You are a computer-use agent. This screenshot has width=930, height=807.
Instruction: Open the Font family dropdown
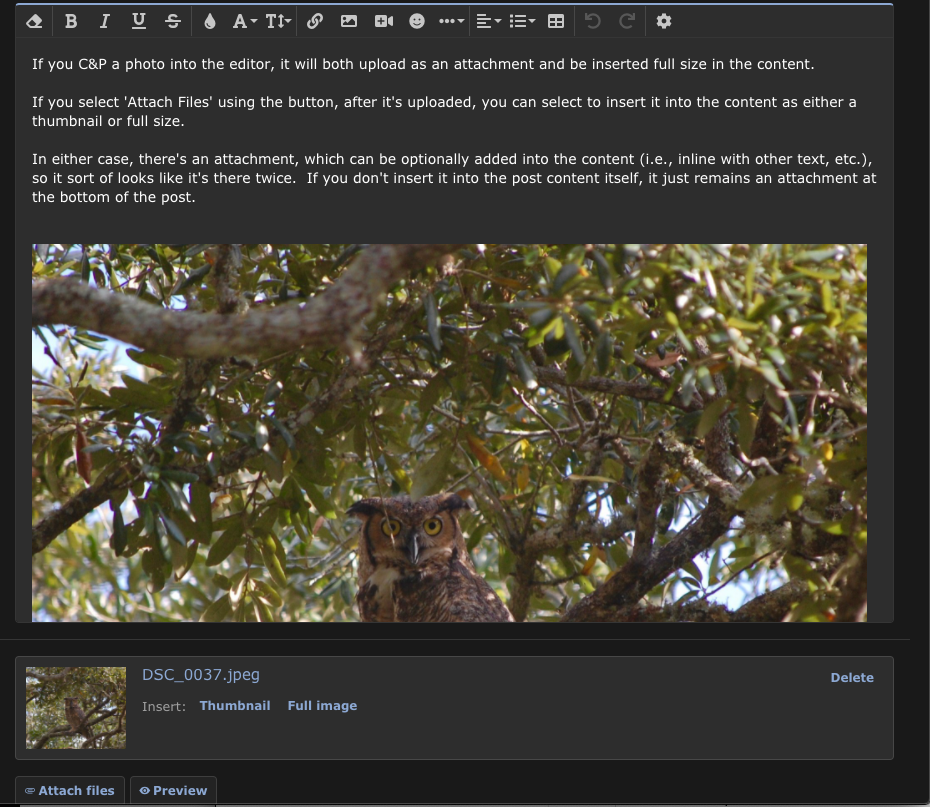point(244,21)
